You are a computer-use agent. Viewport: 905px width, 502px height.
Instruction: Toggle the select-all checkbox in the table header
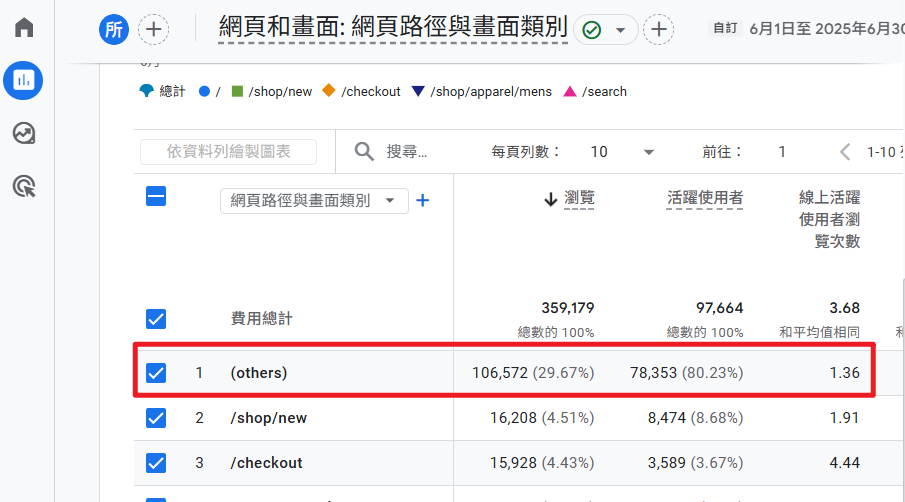click(156, 196)
